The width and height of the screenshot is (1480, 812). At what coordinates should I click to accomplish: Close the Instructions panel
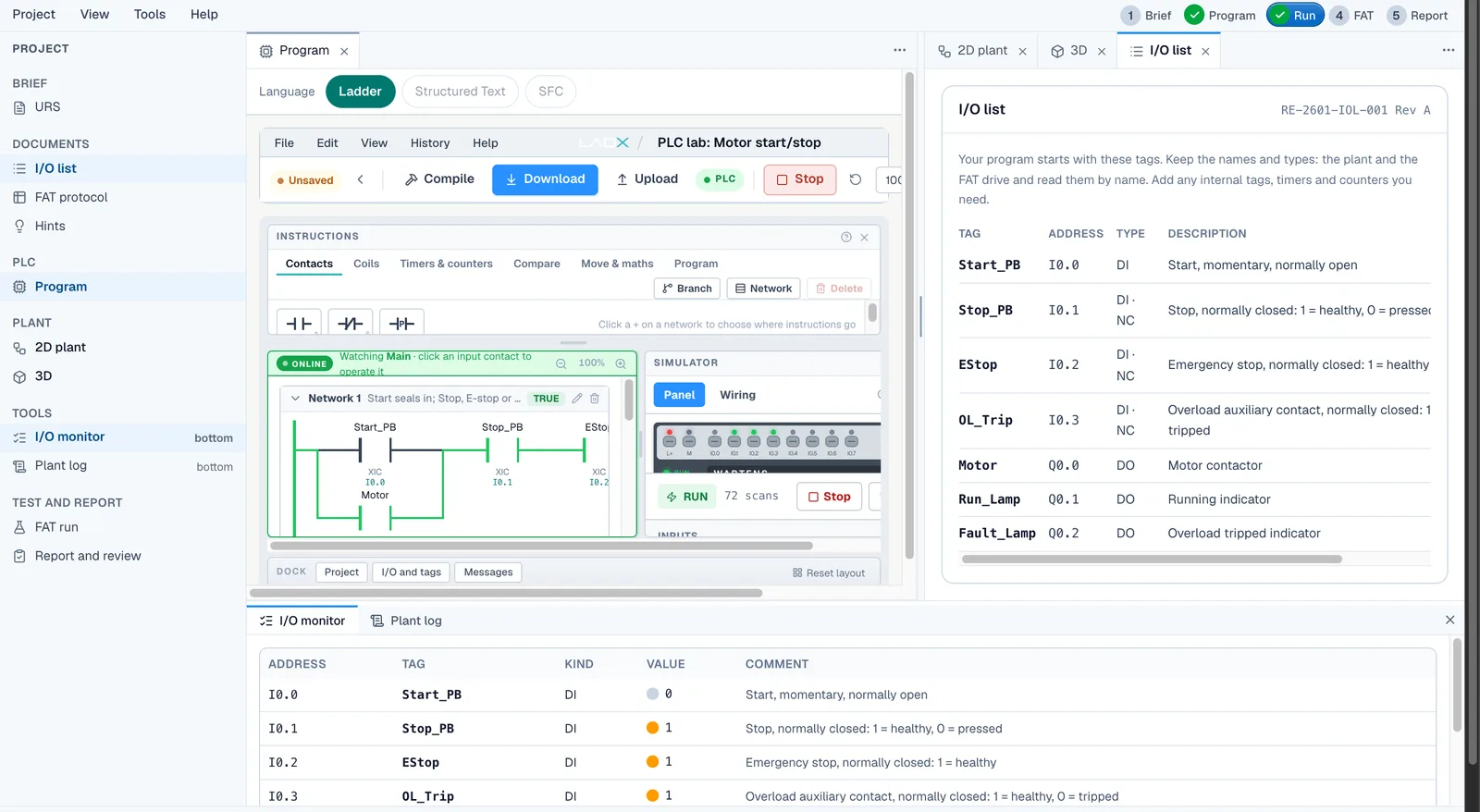[x=864, y=237]
